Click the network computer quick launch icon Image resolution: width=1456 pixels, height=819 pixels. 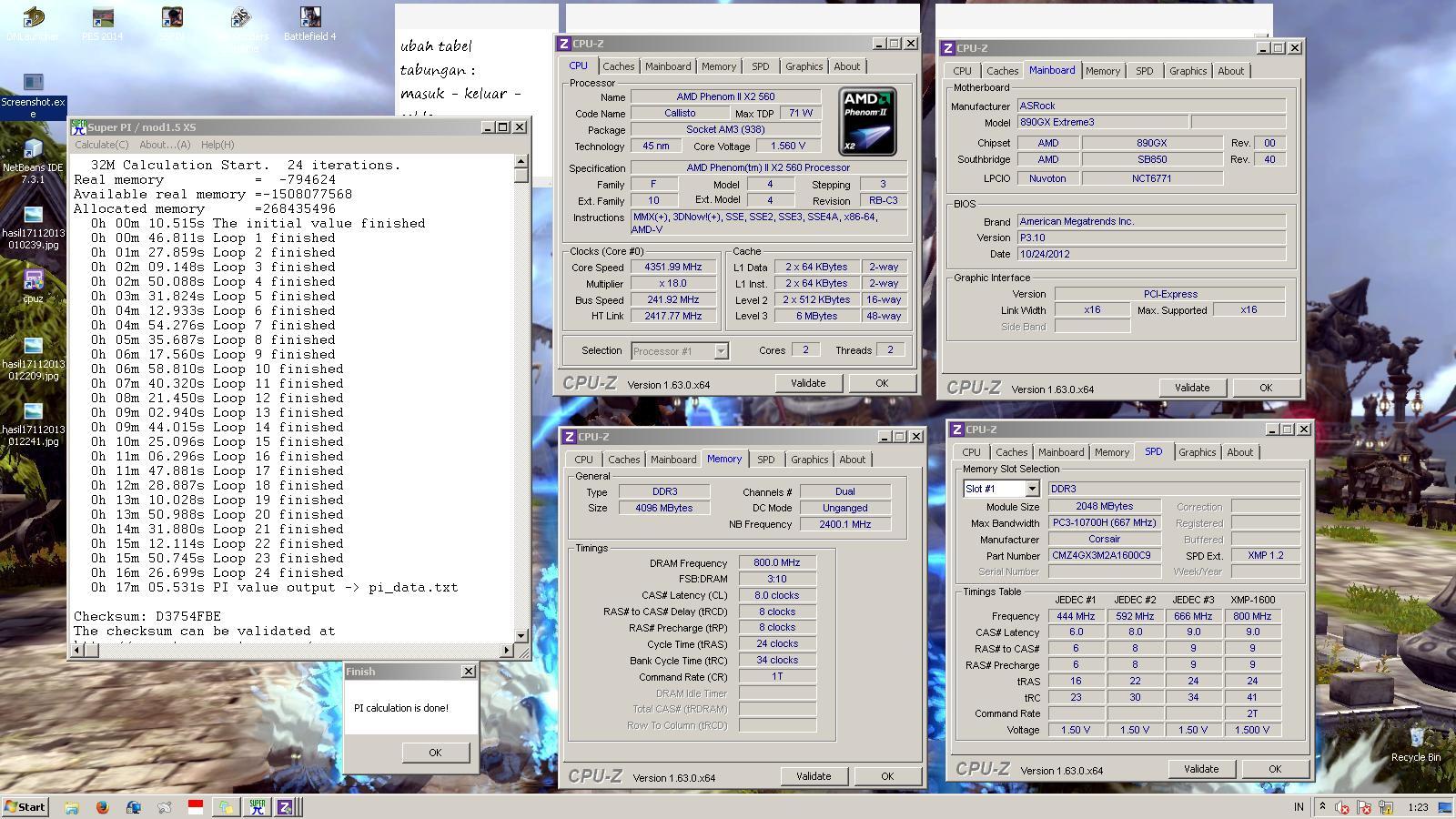point(134,806)
